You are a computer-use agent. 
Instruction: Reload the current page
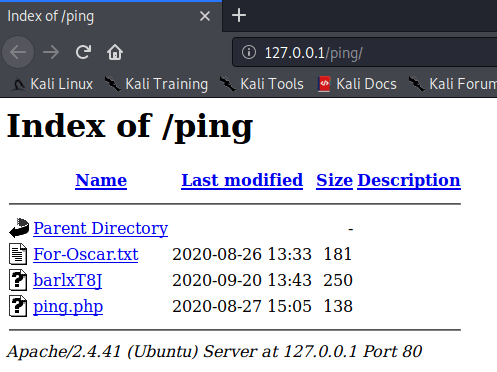tap(83, 52)
